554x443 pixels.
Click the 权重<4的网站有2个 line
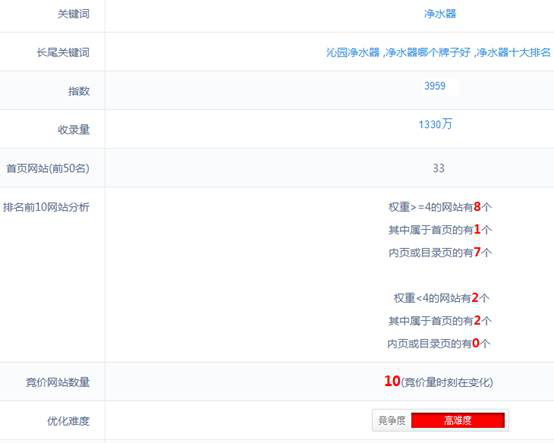point(441,298)
